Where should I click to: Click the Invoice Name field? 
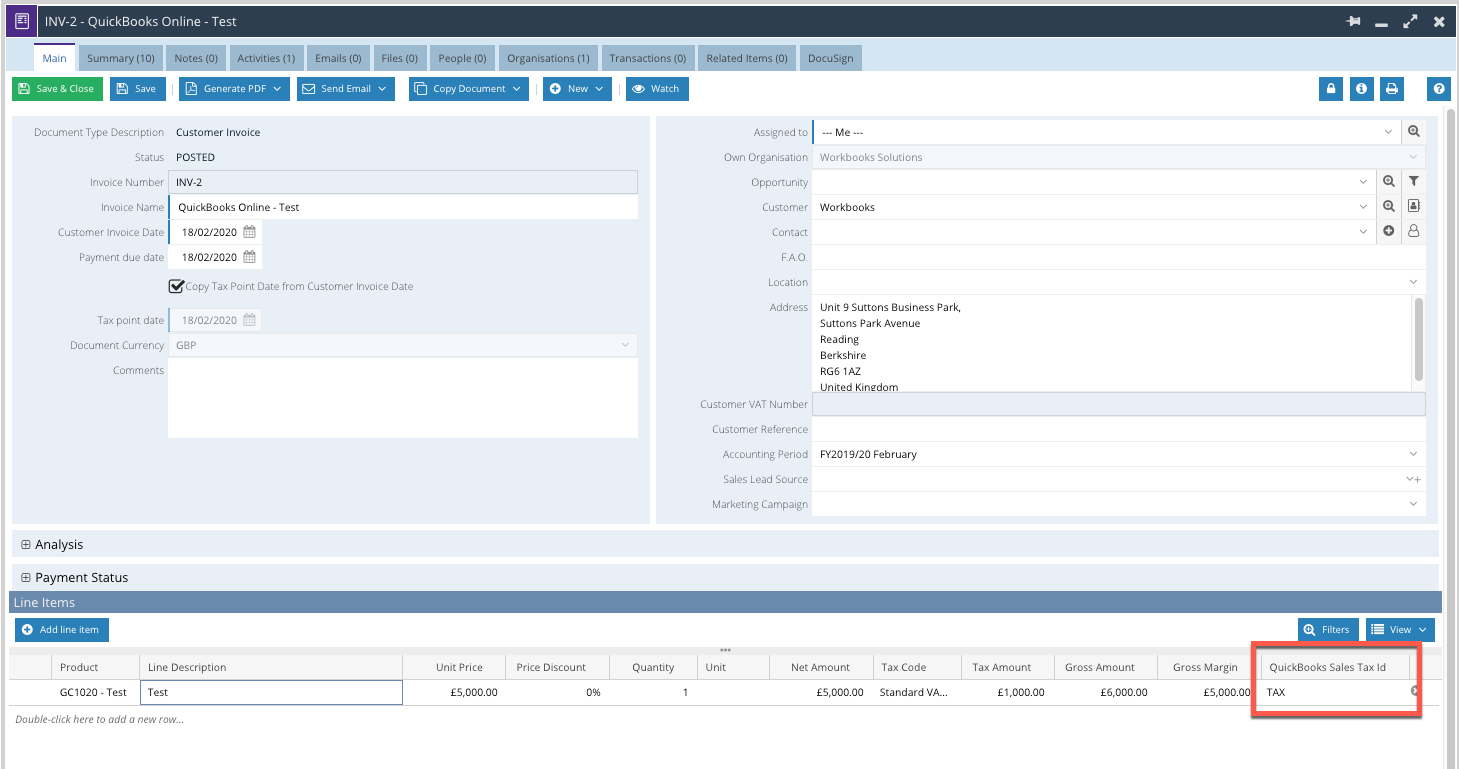pos(403,207)
